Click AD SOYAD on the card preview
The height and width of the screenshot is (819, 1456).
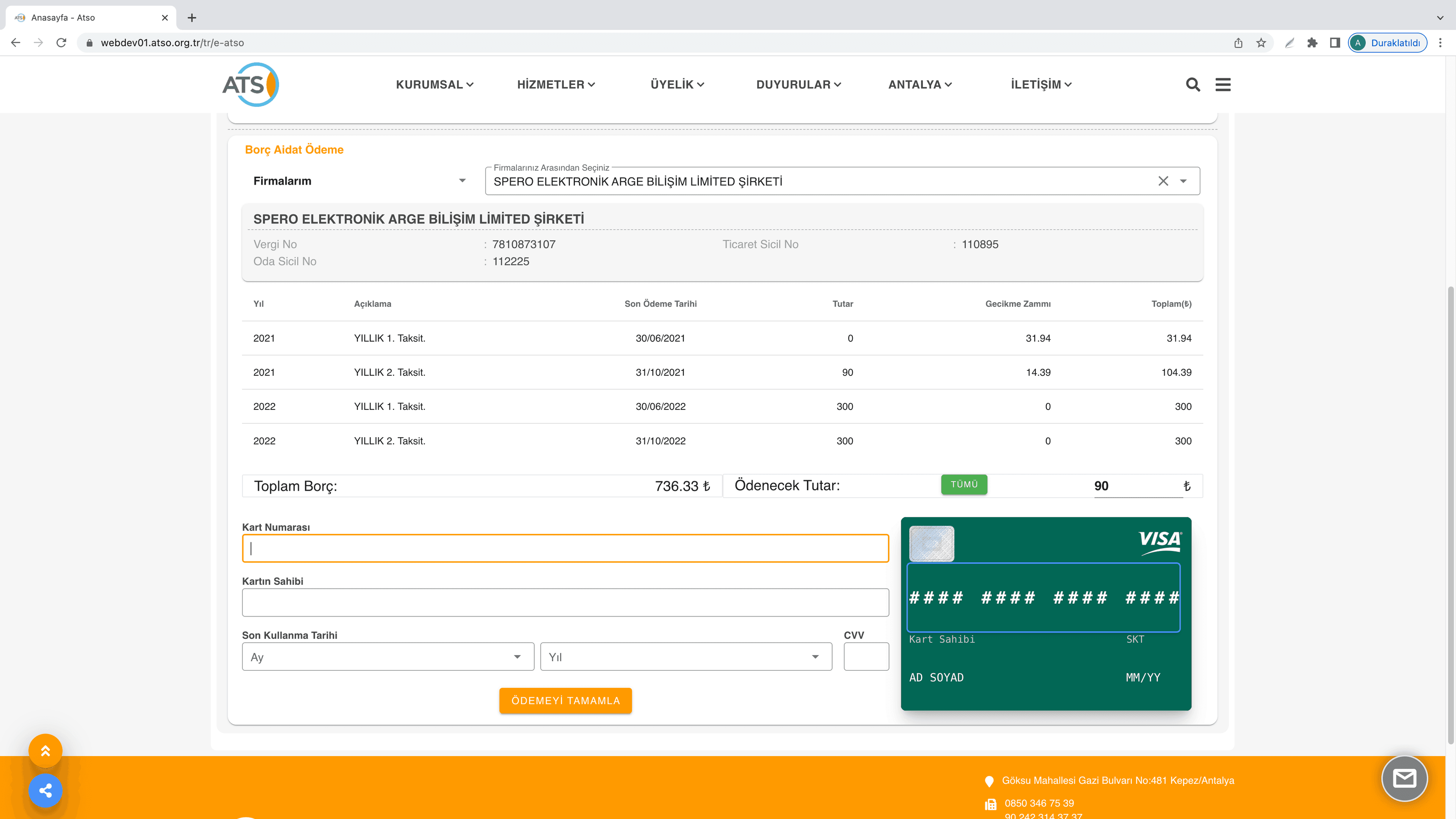(x=937, y=677)
